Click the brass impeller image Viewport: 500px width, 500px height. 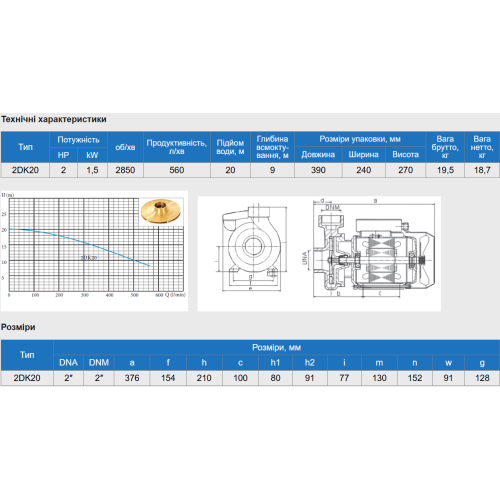[x=161, y=211]
